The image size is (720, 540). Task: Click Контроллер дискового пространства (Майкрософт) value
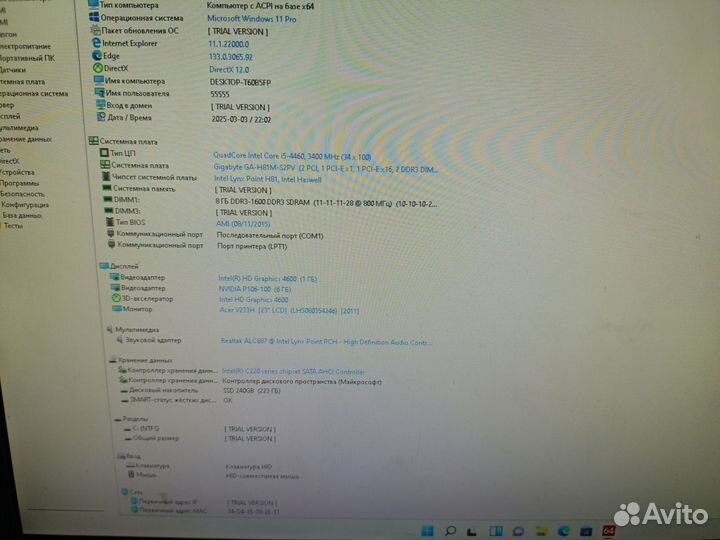click(x=302, y=381)
